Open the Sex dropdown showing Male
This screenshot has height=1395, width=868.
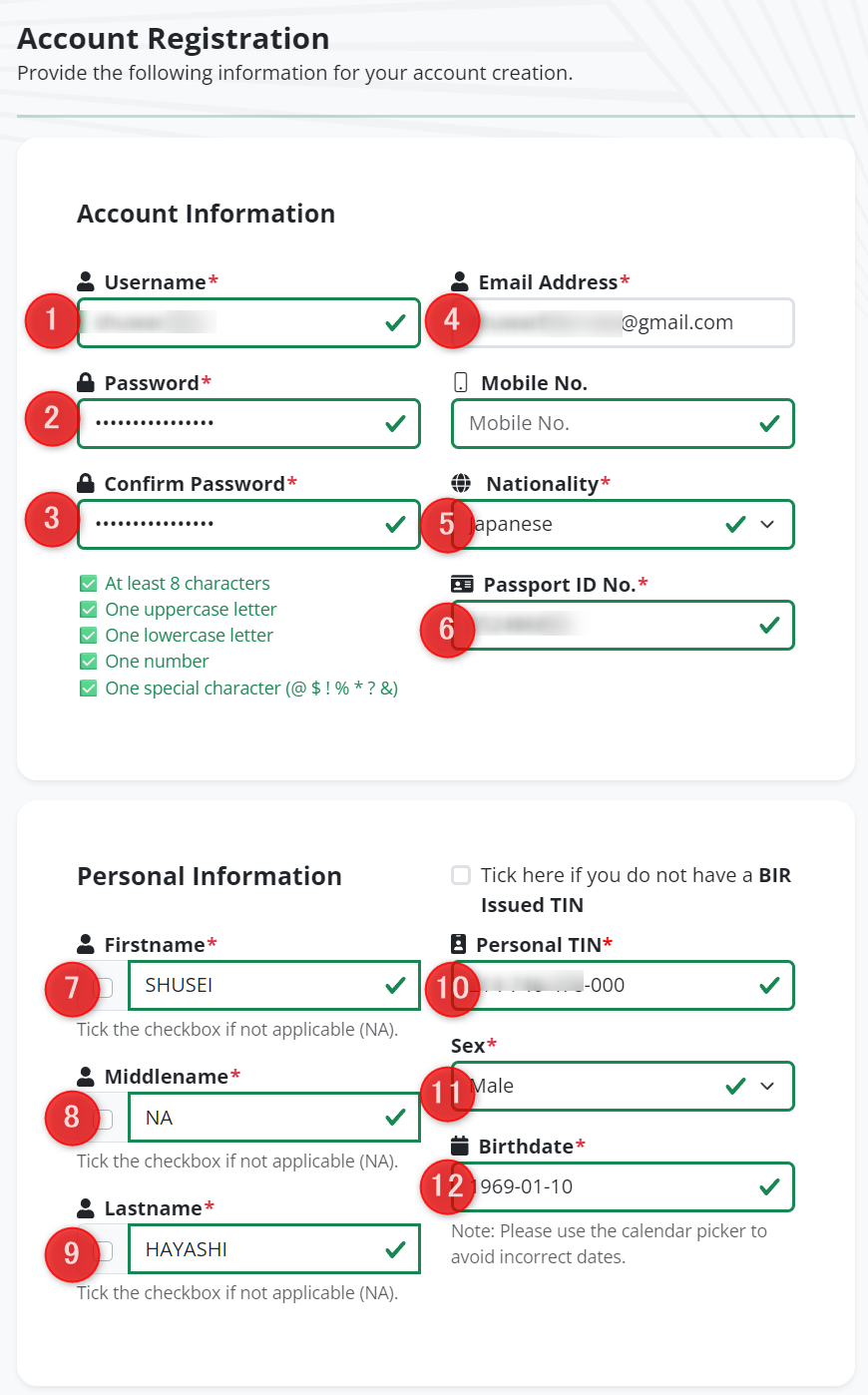[623, 1086]
